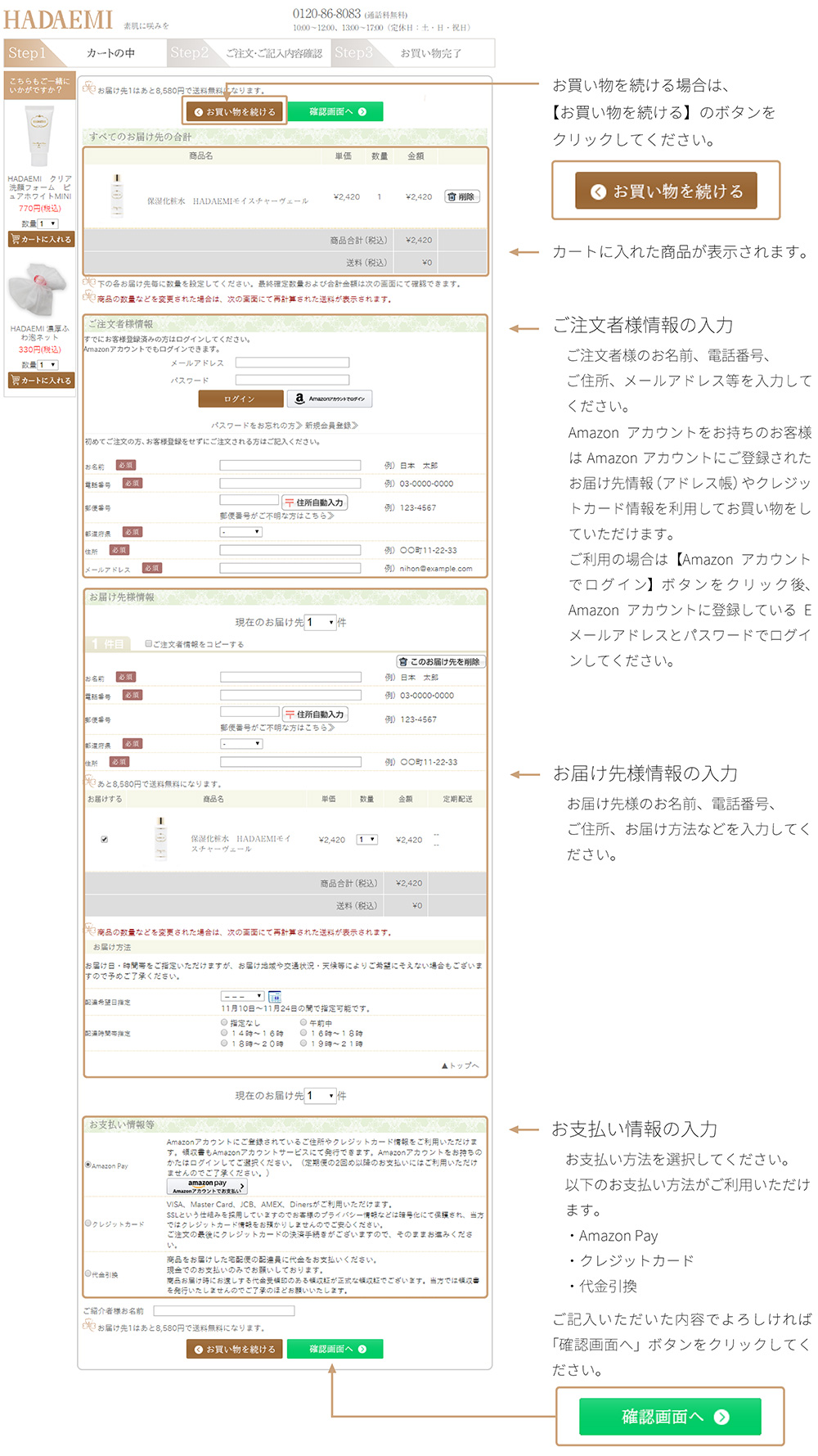Viewport: 818px width, 1456px height.
Task: Open quantity dropdown for クリア洗顔フォーム in sidebar
Action: (x=48, y=223)
